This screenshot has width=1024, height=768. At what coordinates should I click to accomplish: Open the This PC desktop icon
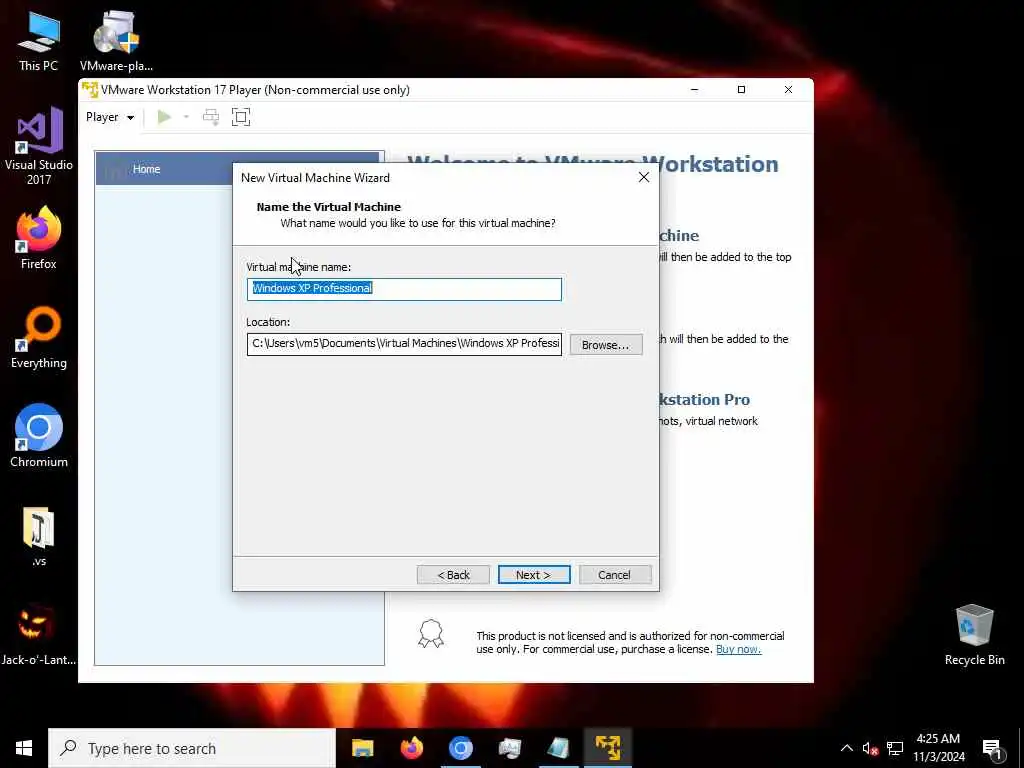point(39,41)
